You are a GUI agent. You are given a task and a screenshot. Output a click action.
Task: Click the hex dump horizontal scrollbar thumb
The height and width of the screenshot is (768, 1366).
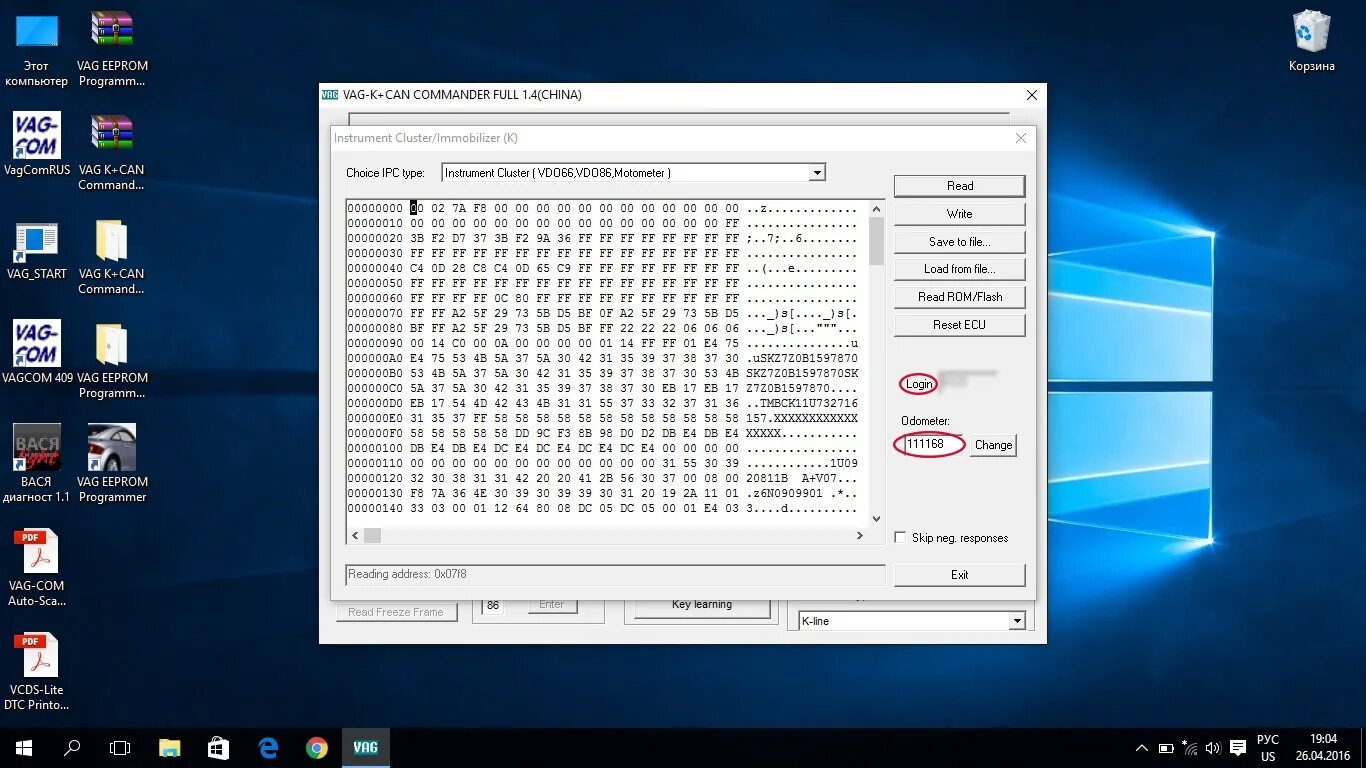tap(372, 536)
